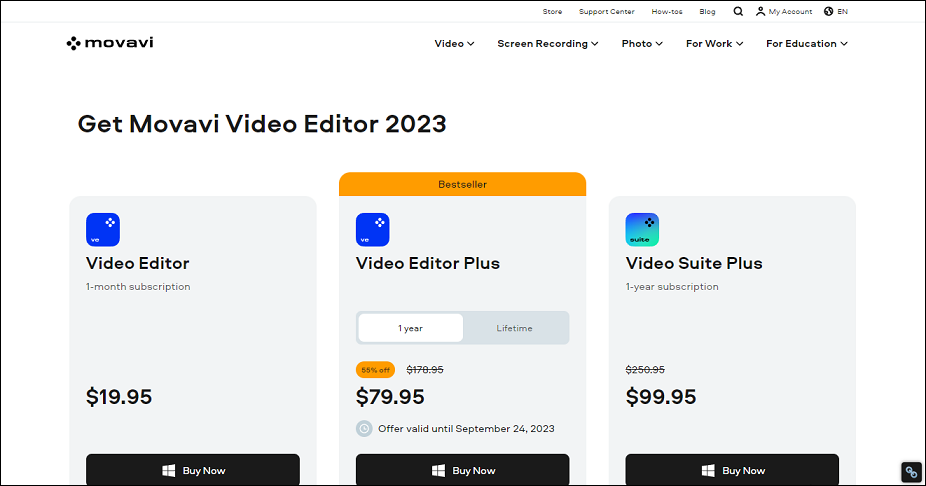Click the globe language icon
The image size is (926, 486).
829,11
